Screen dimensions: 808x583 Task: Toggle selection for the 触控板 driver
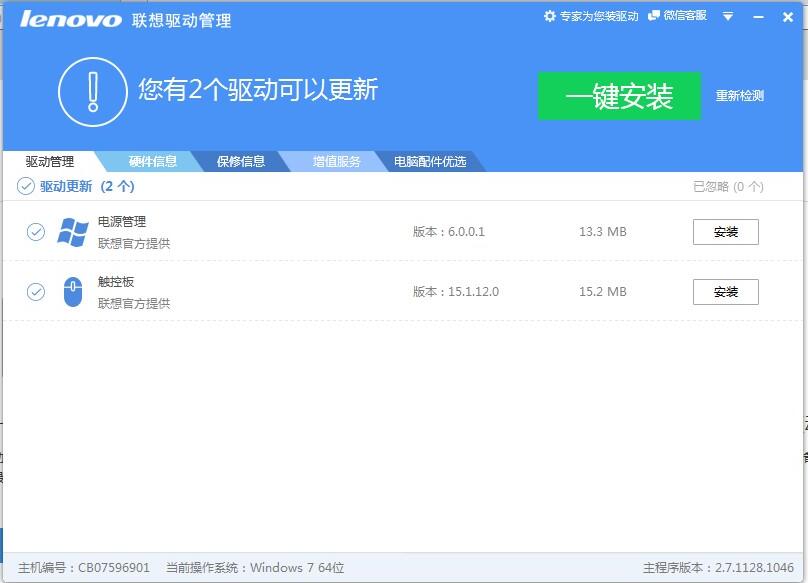click(35, 292)
